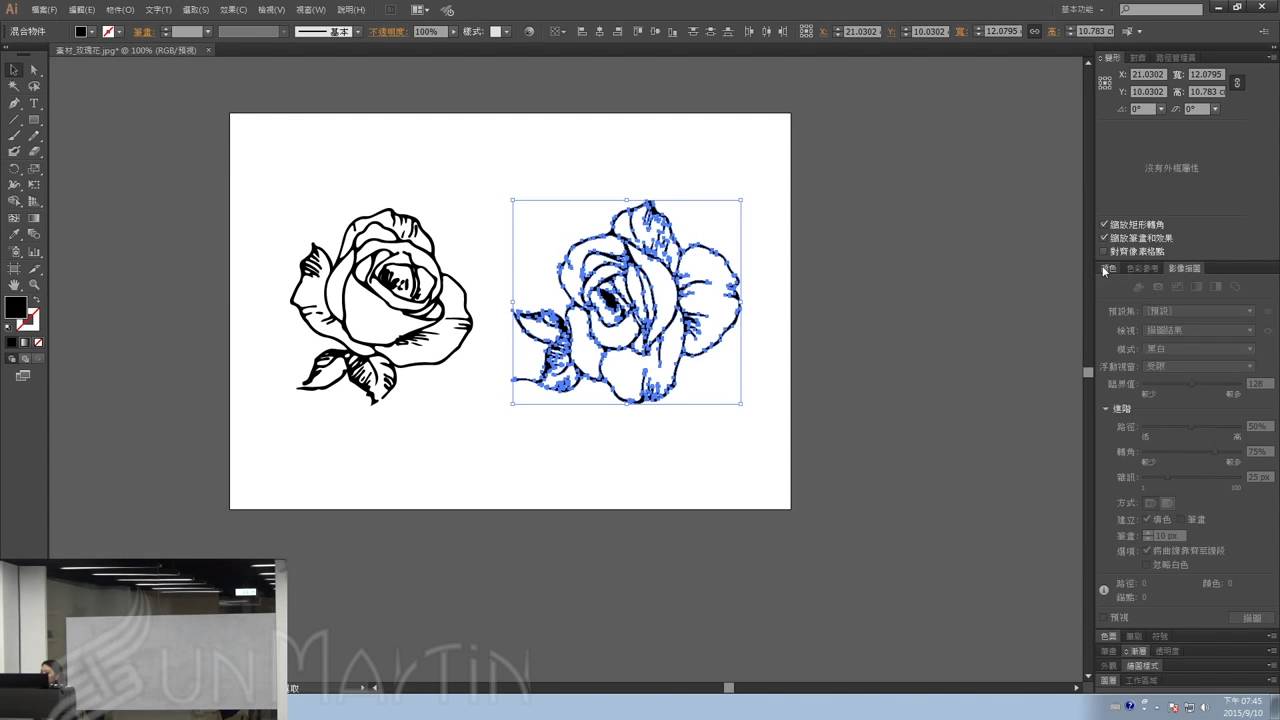
Task: Select the Rectangle tool
Action: 34,120
